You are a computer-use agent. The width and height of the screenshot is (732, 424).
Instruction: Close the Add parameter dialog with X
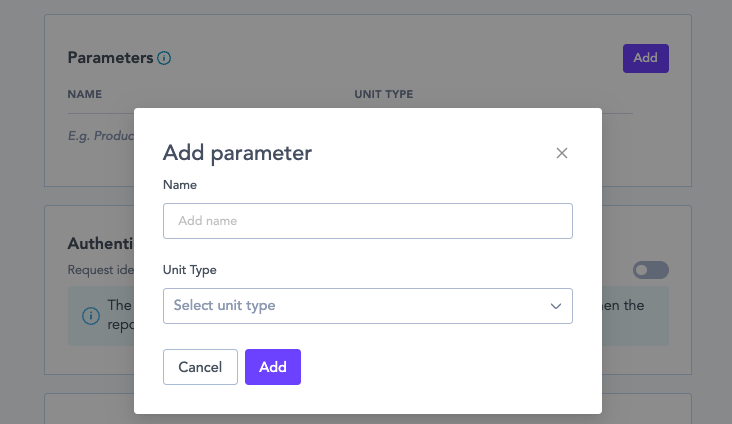pos(562,153)
